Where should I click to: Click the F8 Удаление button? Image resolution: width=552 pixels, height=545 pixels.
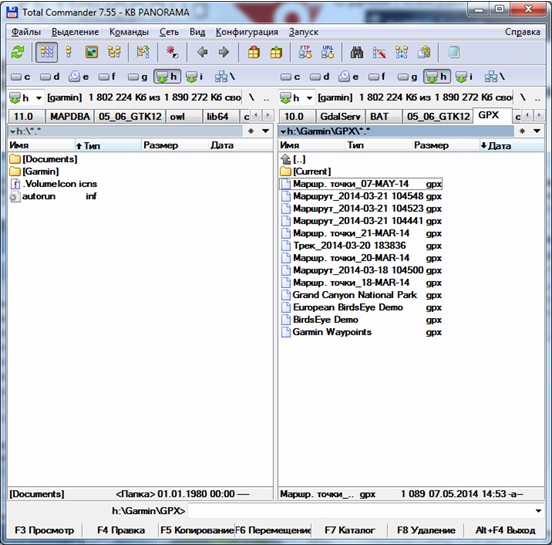tap(426, 530)
